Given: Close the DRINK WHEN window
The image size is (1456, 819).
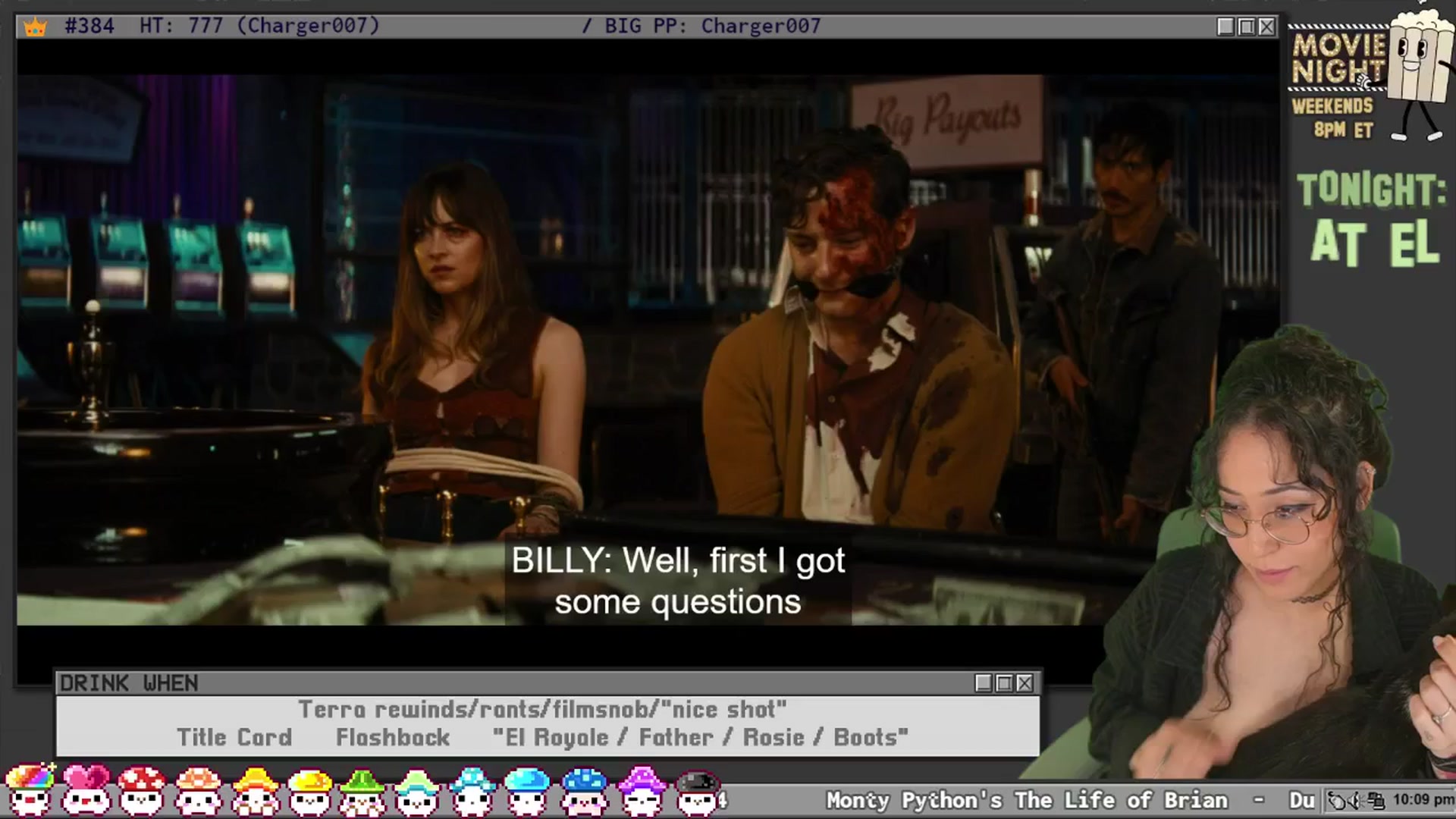Looking at the screenshot, I should coord(1025,683).
